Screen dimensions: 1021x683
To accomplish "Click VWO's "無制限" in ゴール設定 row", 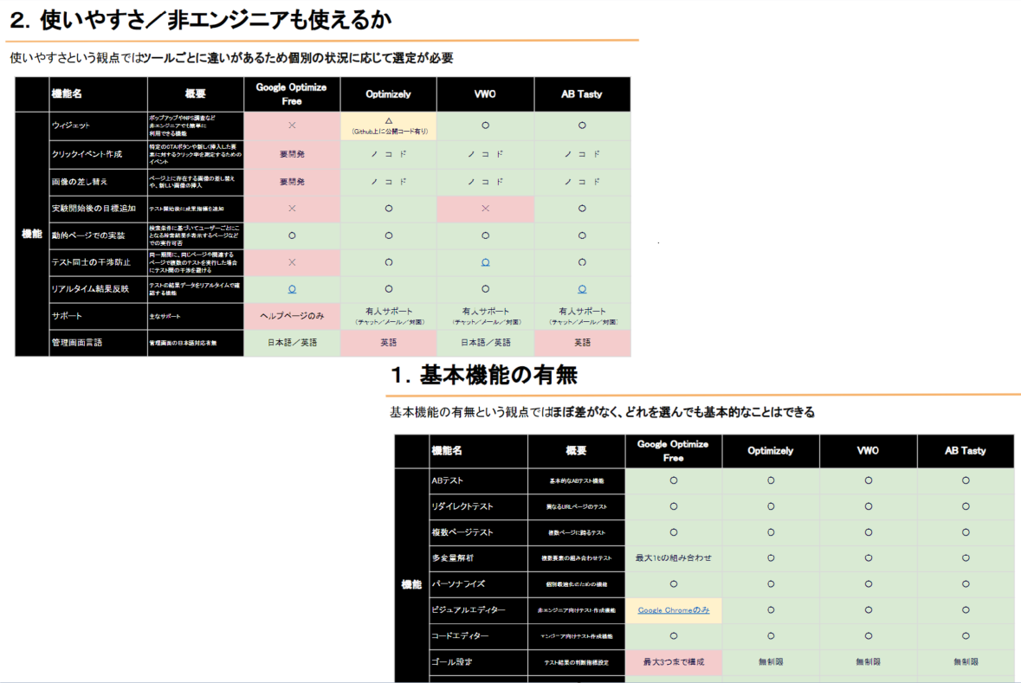I will coord(868,662).
